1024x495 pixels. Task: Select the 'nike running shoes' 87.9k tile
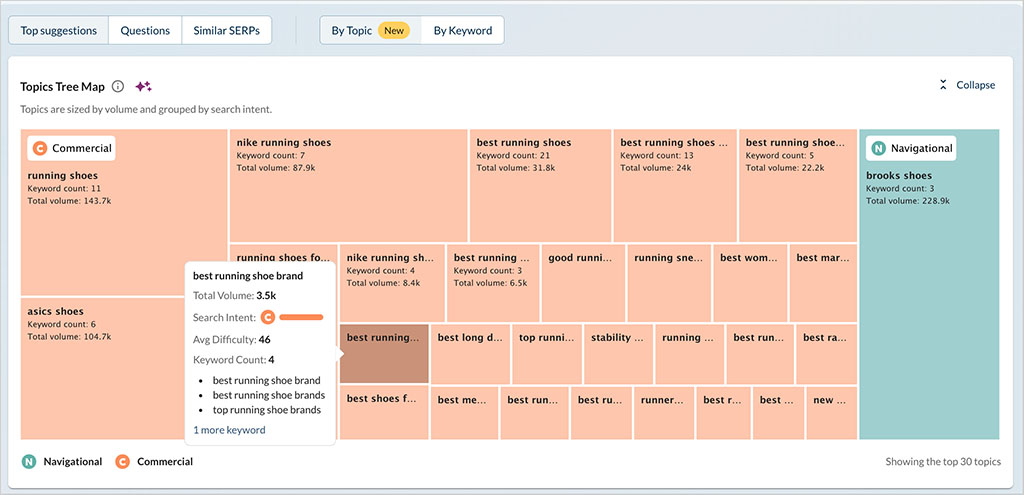(x=348, y=185)
